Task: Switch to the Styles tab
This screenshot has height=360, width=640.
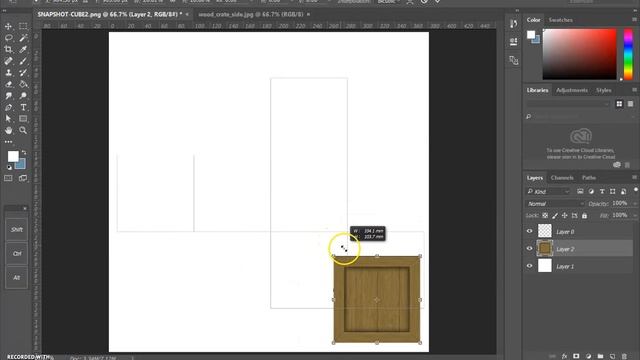Action: point(603,90)
